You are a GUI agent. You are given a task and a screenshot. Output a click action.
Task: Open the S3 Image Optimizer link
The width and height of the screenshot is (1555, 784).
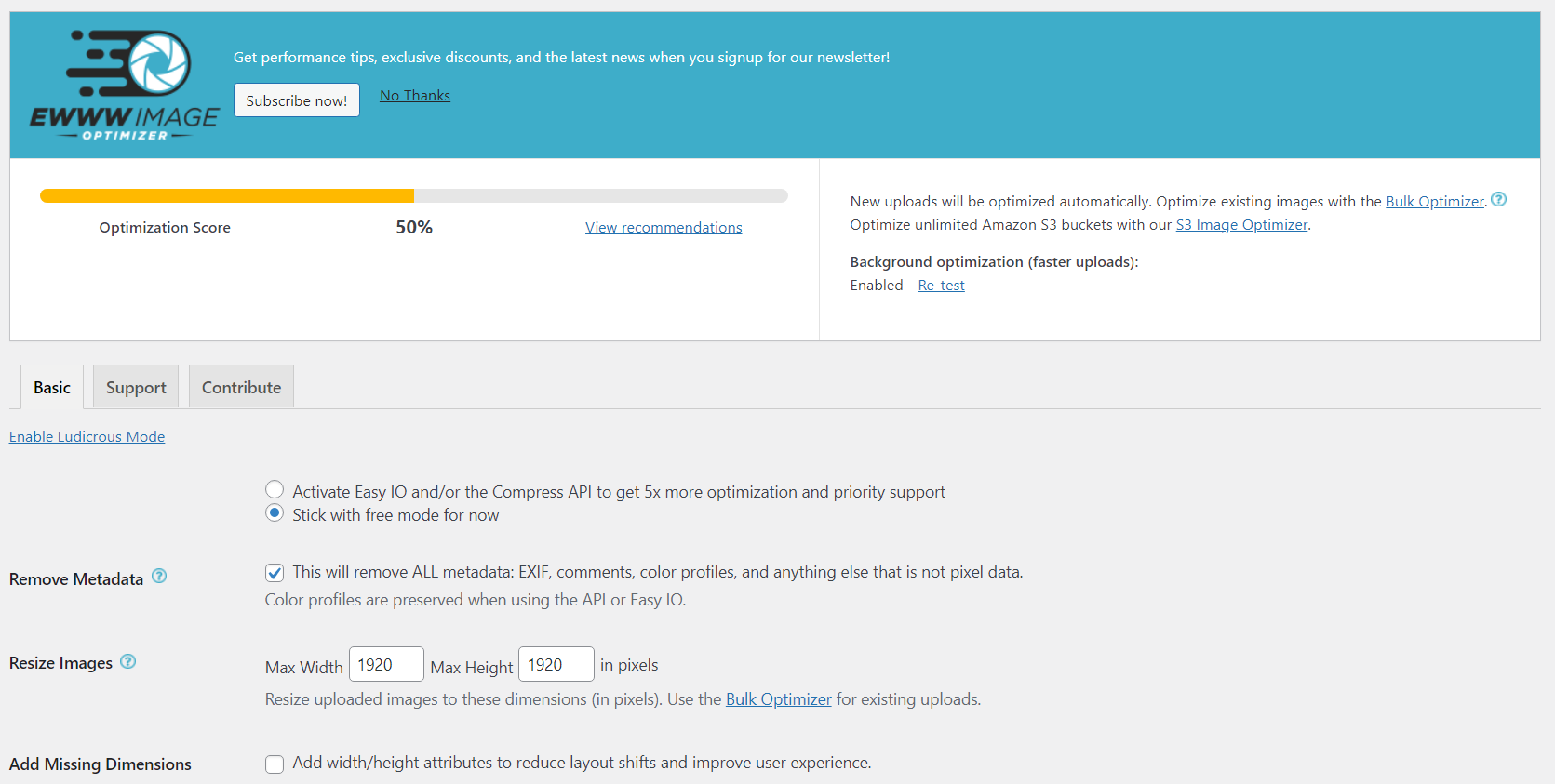click(1241, 225)
